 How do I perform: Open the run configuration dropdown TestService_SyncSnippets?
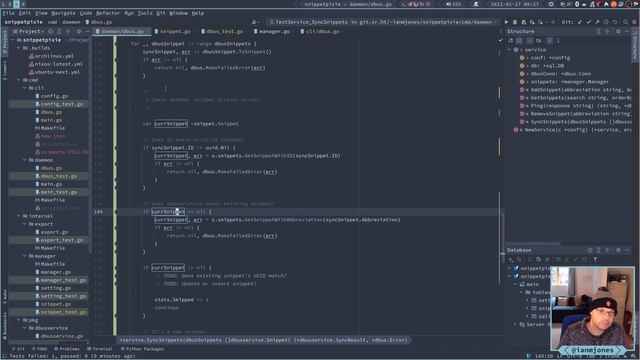pyautogui.click(x=384, y=22)
